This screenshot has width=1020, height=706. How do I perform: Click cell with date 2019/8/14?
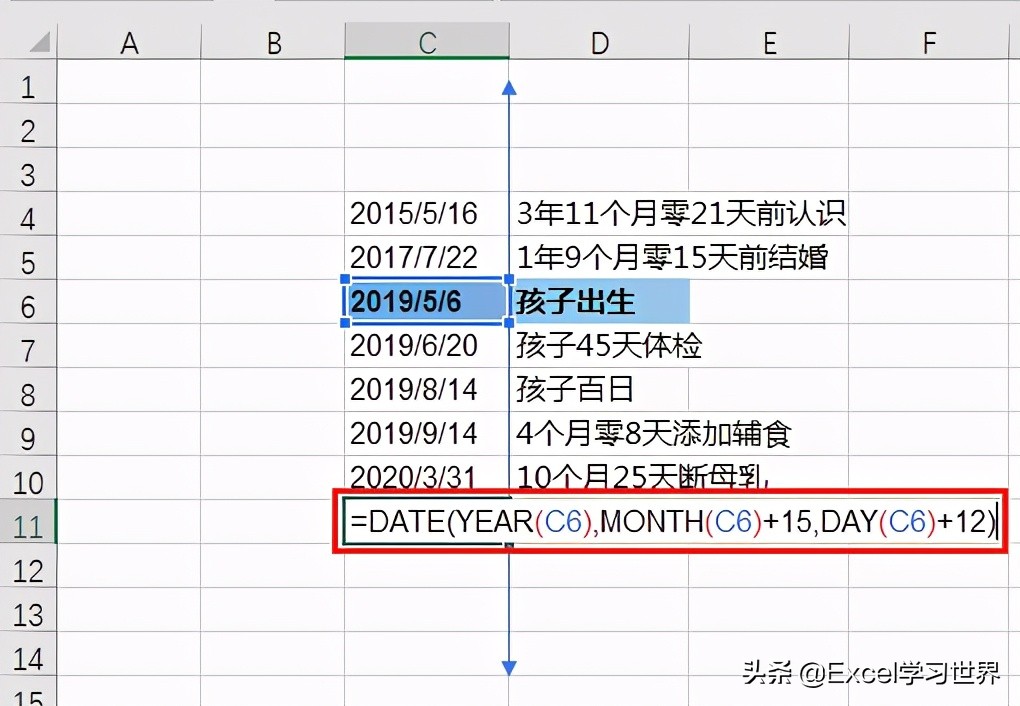427,390
